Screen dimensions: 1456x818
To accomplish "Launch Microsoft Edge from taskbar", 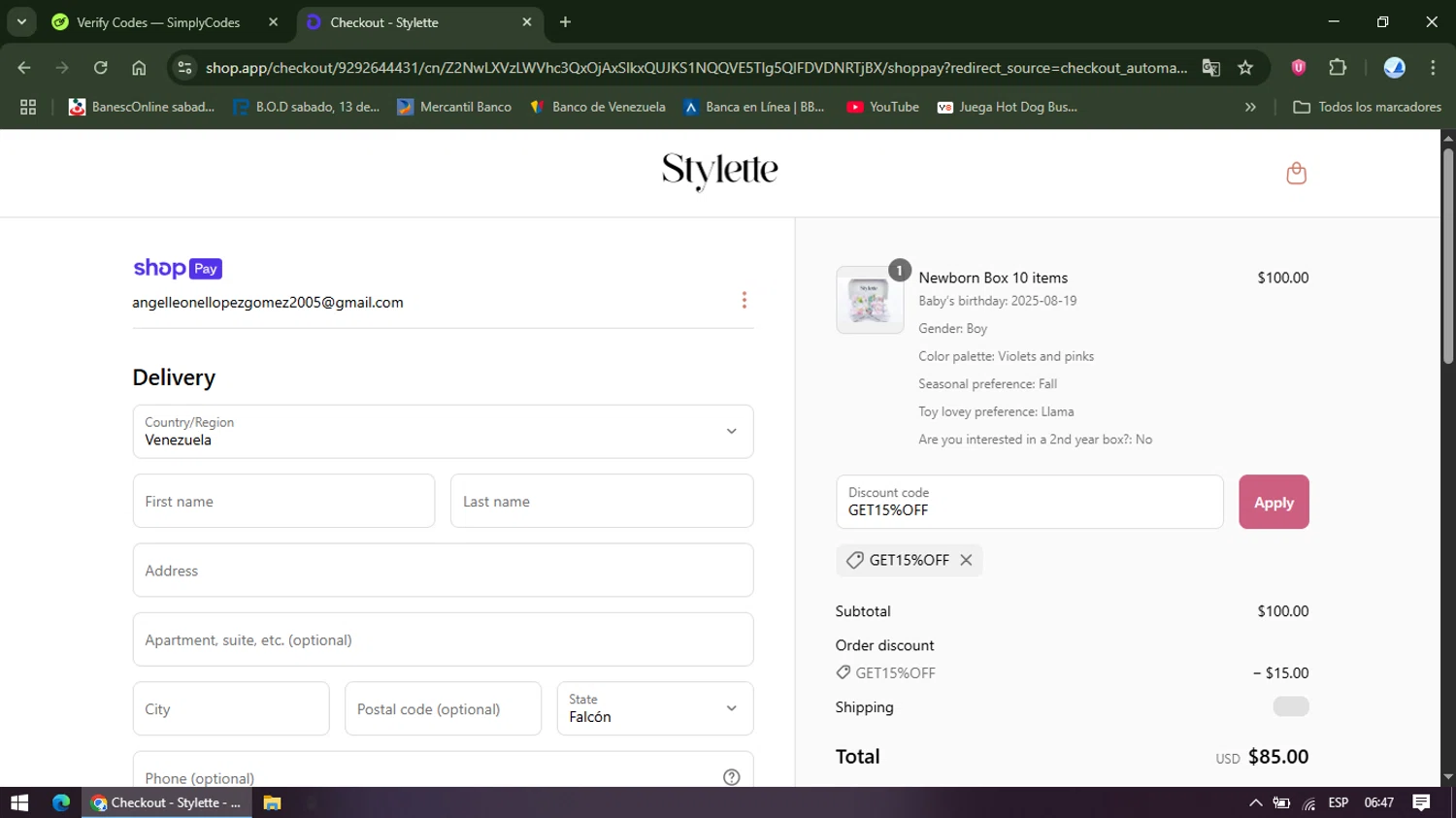I will 61,802.
